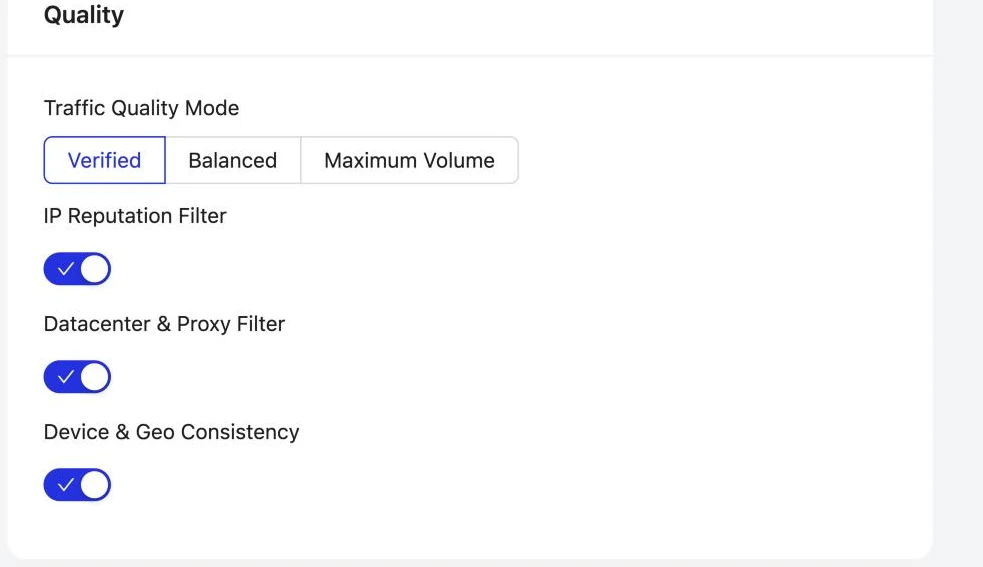Click white knob of Device & Geo switch
This screenshot has height=567, width=983.
tap(95, 485)
